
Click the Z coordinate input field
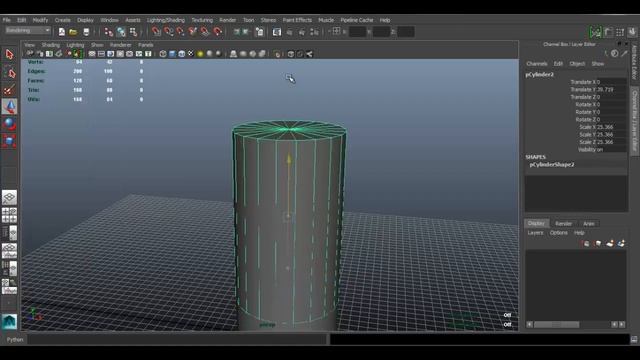[406, 32]
